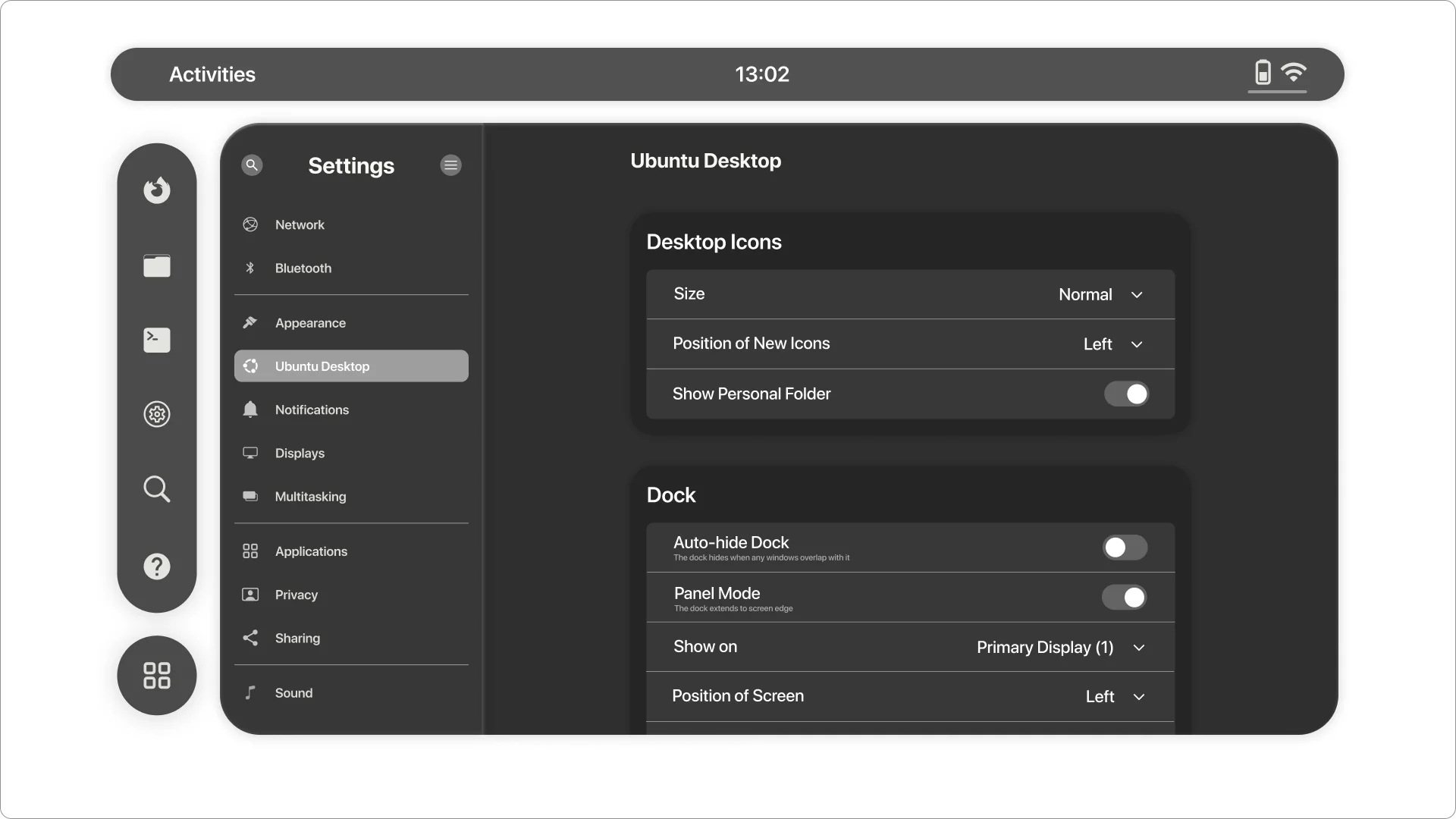This screenshot has height=819, width=1456.
Task: Switch to Displays settings
Action: (351, 453)
